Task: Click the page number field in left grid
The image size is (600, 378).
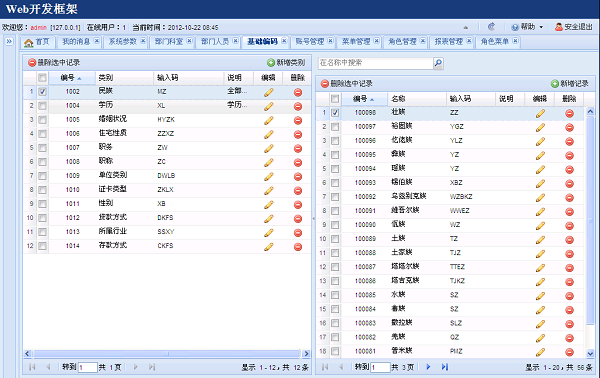Action: click(x=88, y=367)
